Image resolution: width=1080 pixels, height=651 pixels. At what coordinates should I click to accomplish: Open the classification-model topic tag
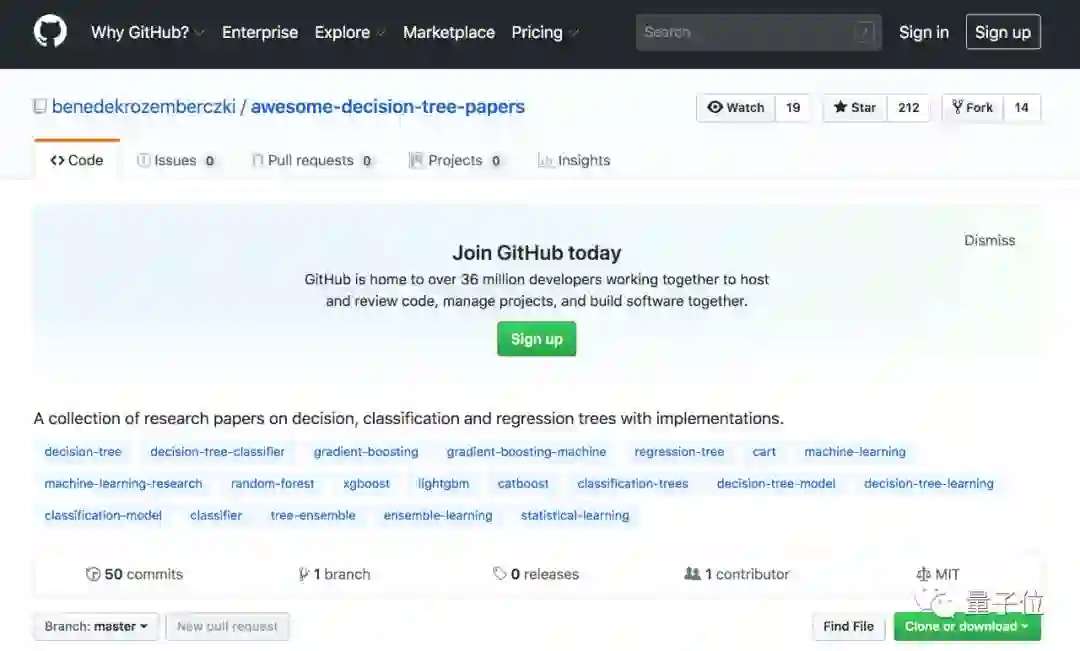click(103, 515)
